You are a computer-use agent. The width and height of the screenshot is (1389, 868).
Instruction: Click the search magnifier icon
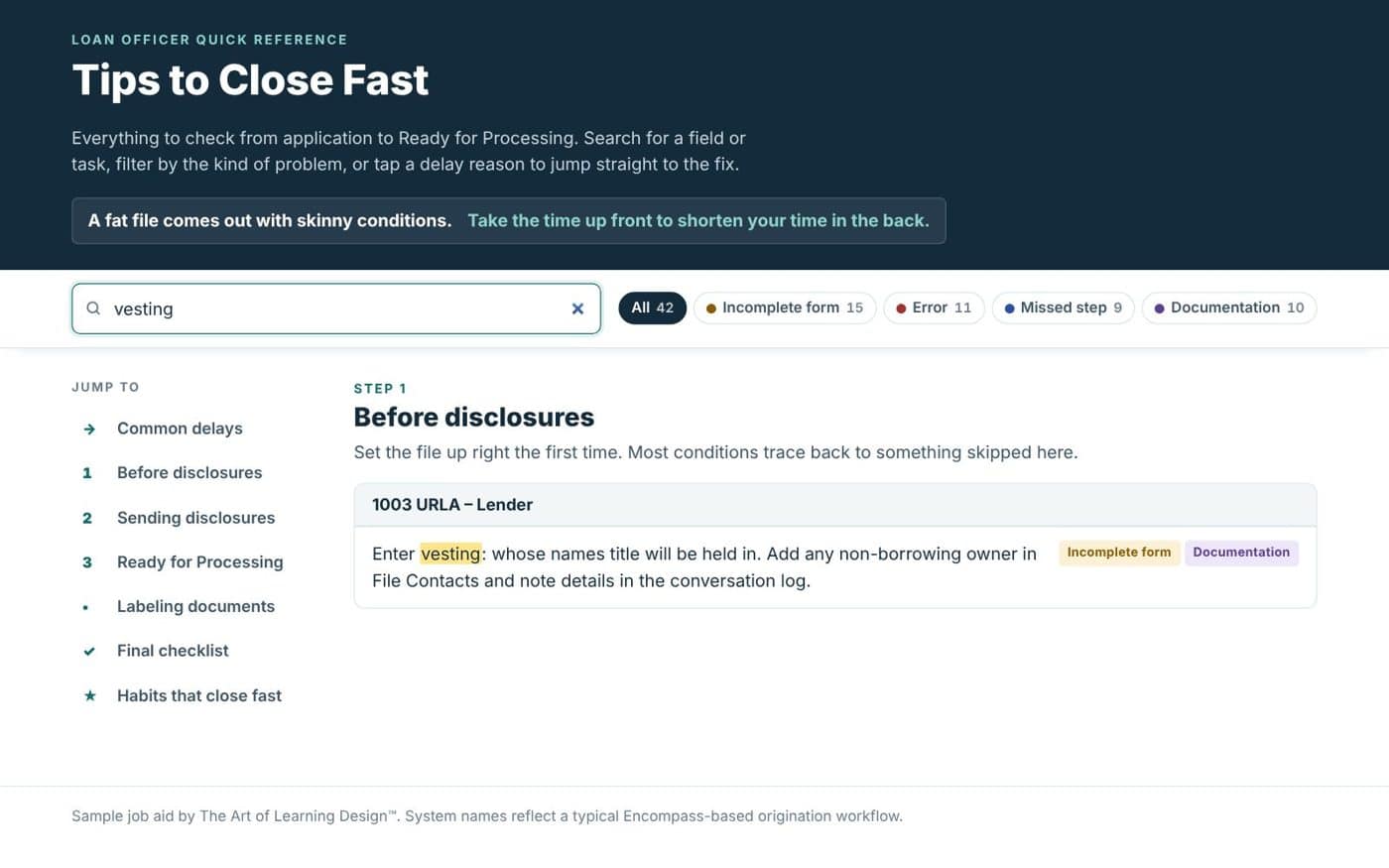93,309
